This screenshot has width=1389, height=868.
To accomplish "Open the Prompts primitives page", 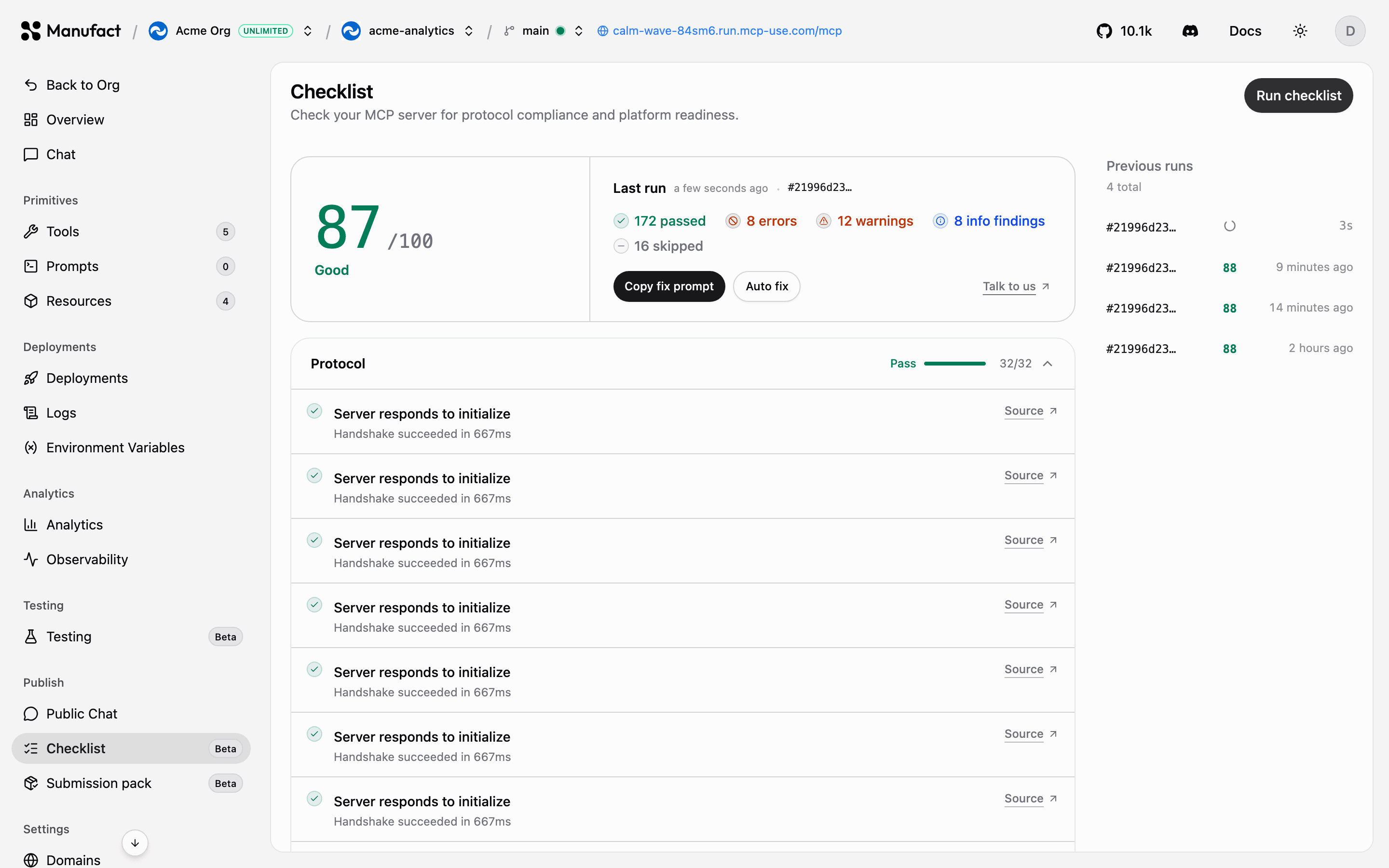I will pyautogui.click(x=131, y=266).
